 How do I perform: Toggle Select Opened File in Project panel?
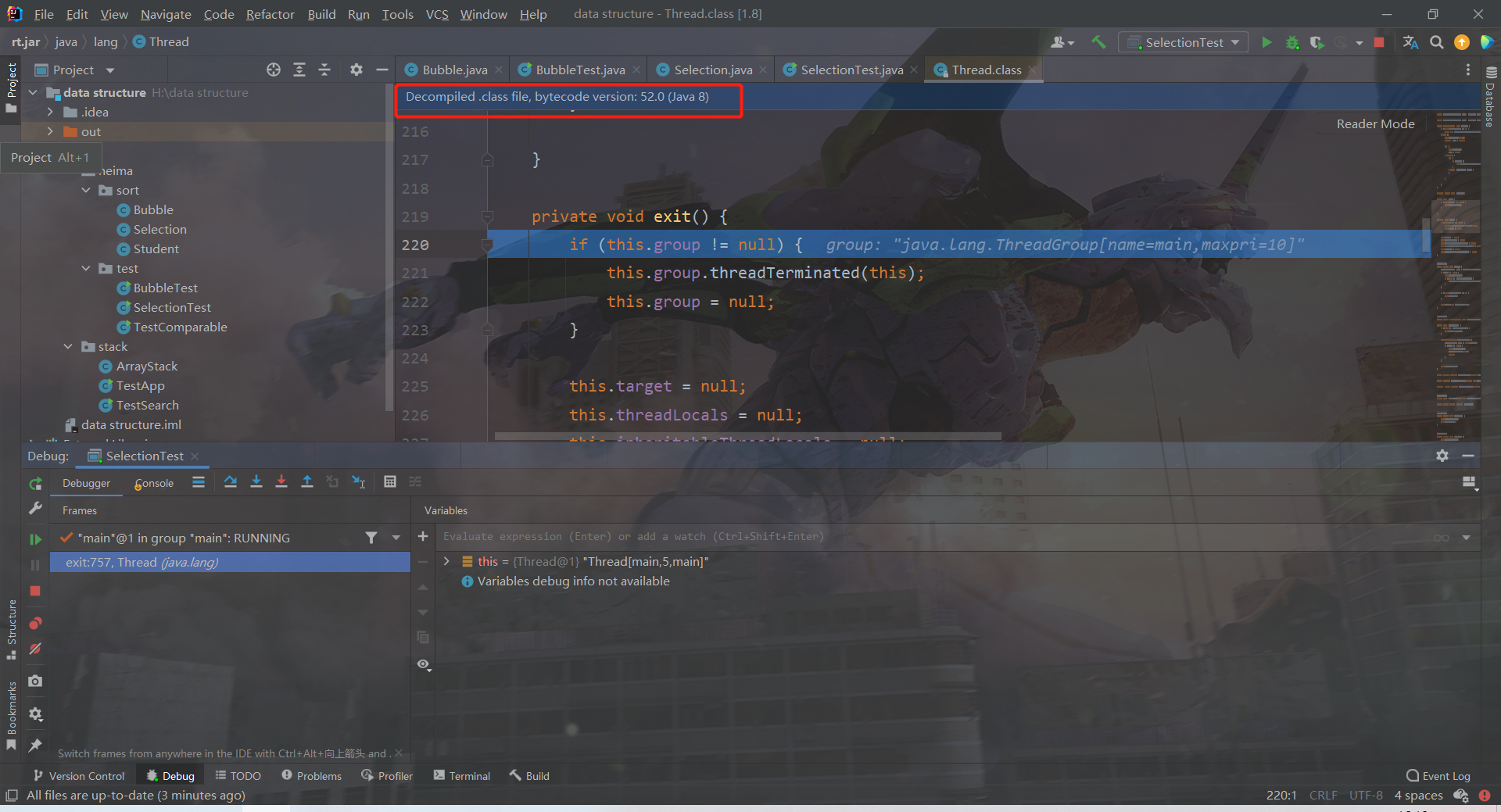(x=273, y=70)
